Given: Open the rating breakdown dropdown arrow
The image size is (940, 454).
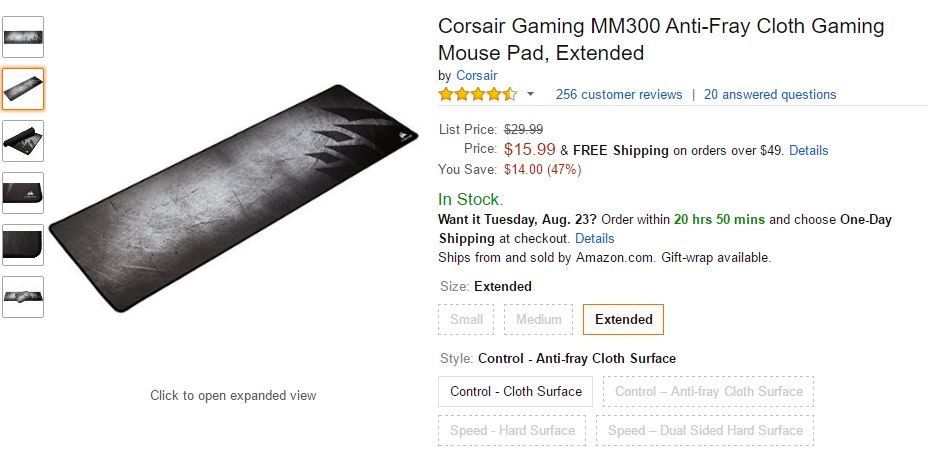Looking at the screenshot, I should [530, 95].
